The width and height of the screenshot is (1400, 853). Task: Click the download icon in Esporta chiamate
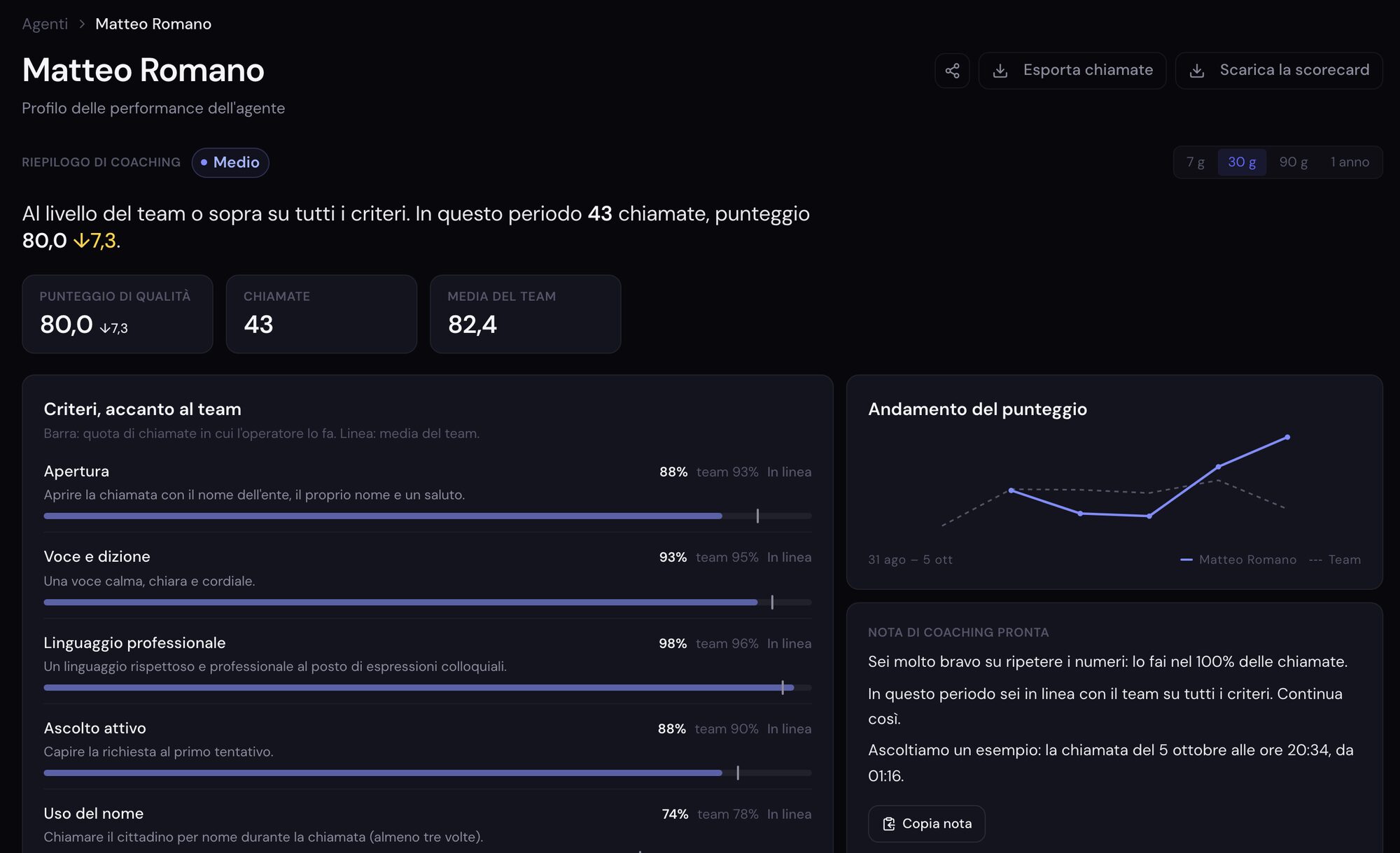1000,71
